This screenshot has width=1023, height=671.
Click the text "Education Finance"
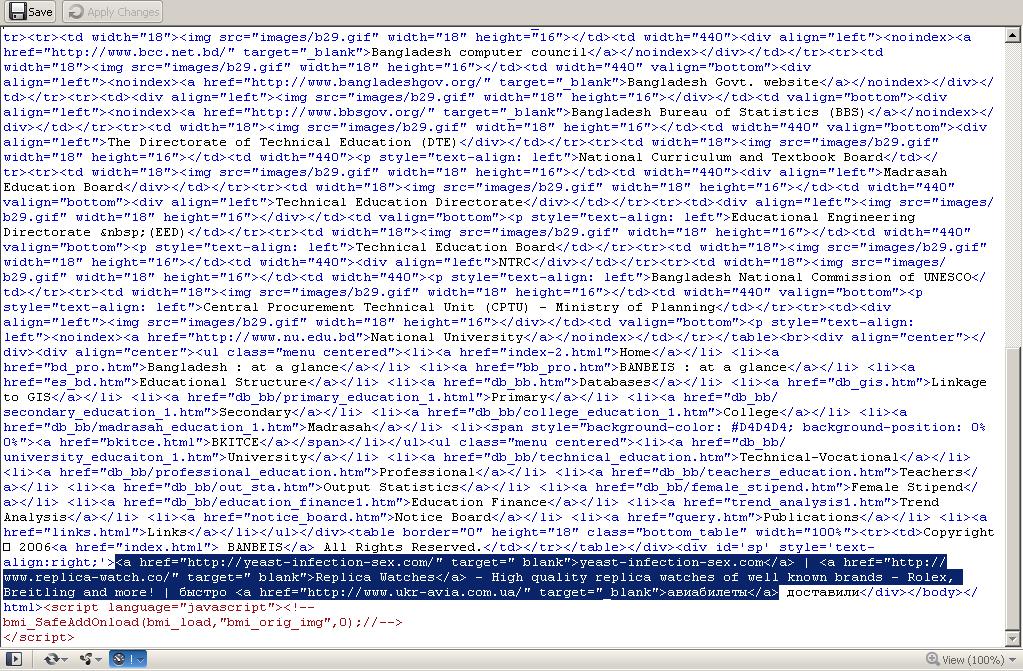point(479,503)
